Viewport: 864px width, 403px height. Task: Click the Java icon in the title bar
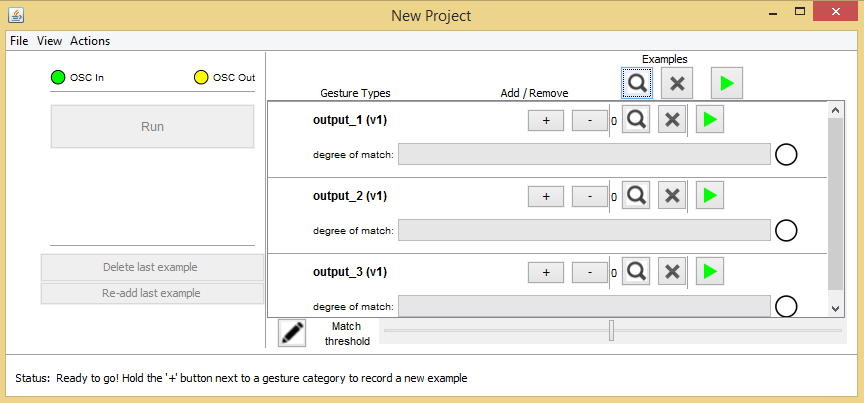point(16,15)
